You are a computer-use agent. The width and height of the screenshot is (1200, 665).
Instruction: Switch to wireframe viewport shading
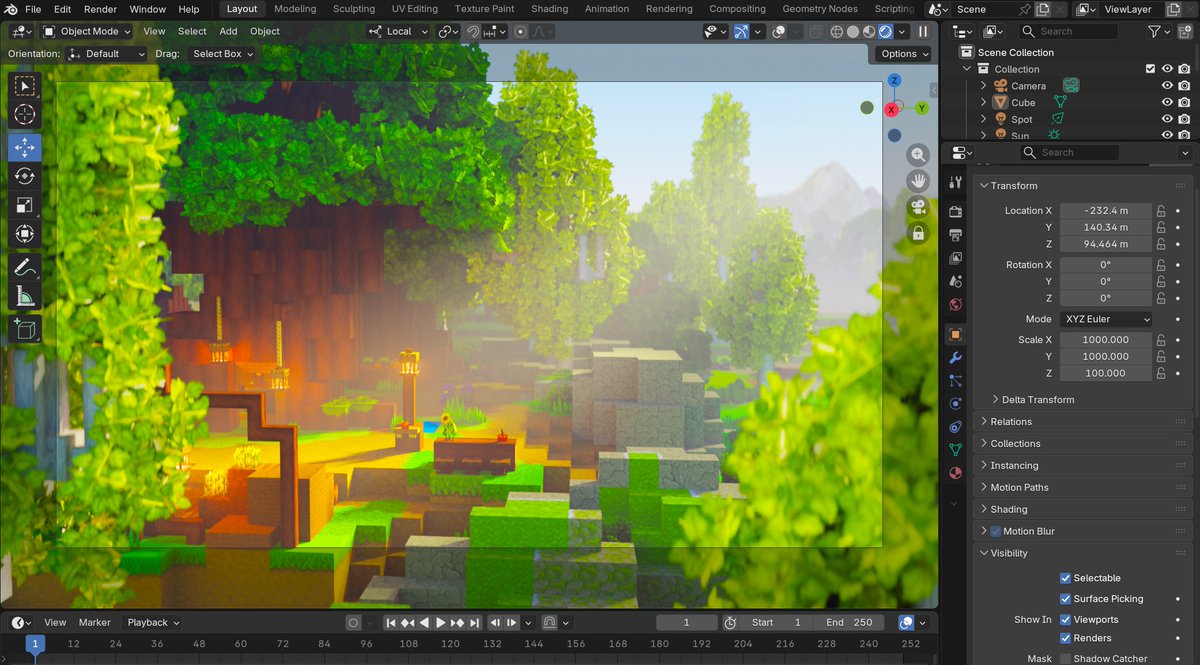coord(836,32)
